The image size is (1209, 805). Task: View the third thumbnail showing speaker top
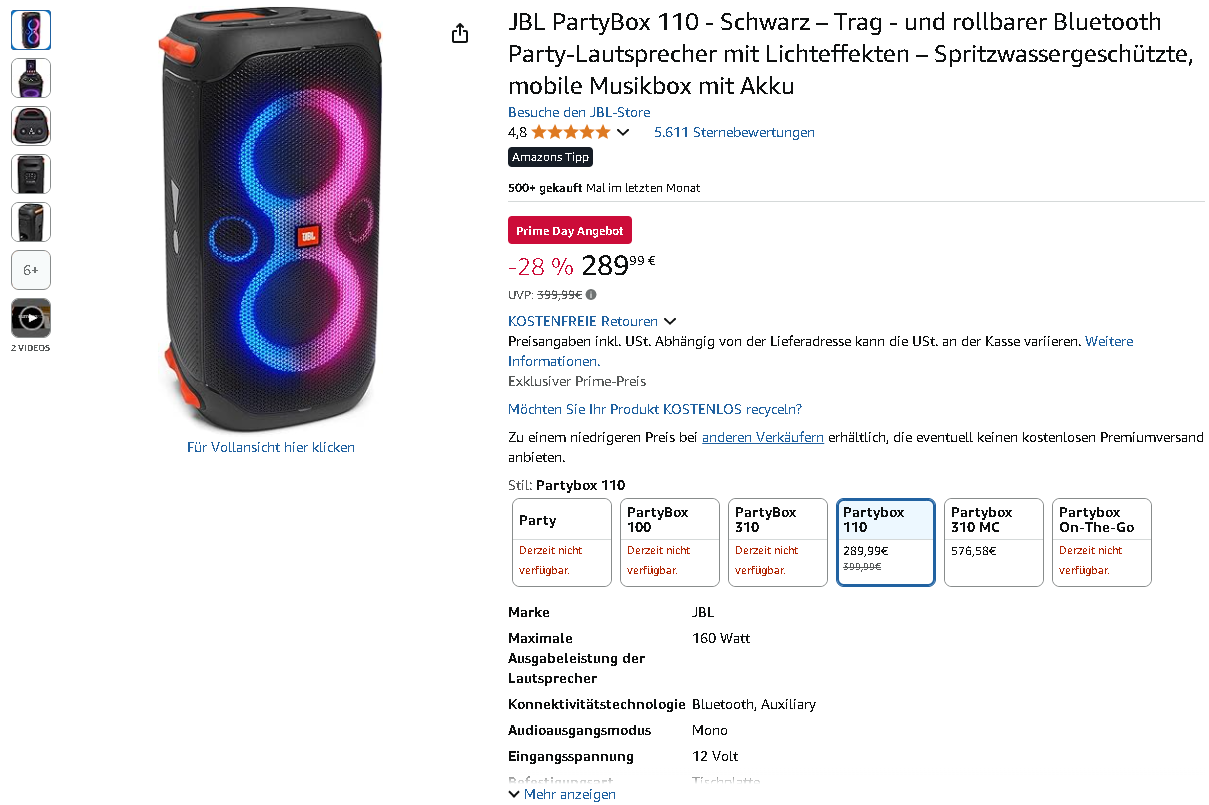click(x=31, y=126)
